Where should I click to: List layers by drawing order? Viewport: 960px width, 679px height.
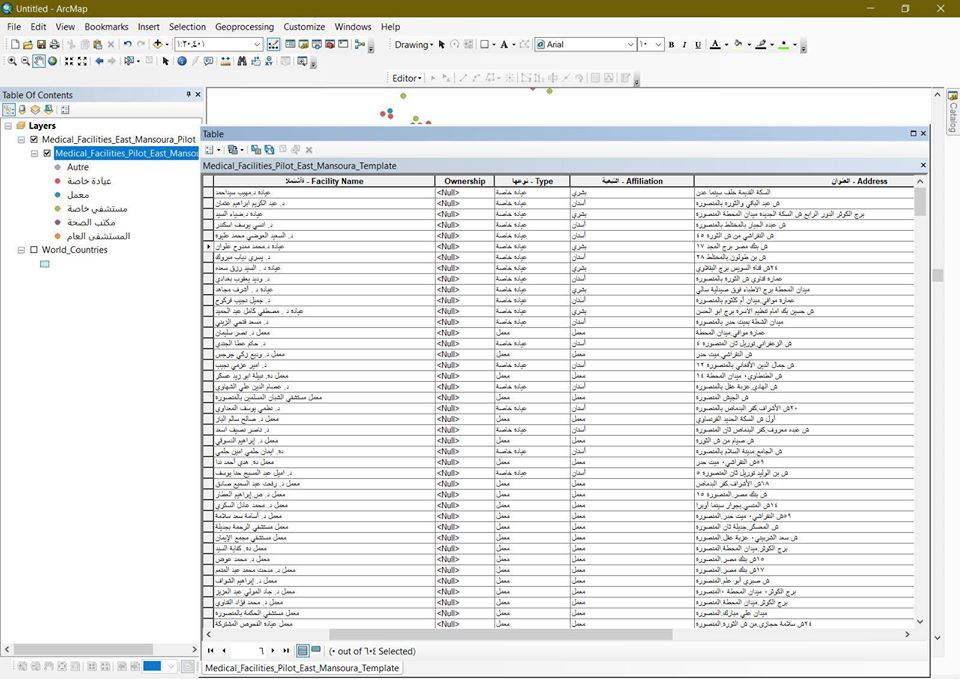tap(9, 110)
